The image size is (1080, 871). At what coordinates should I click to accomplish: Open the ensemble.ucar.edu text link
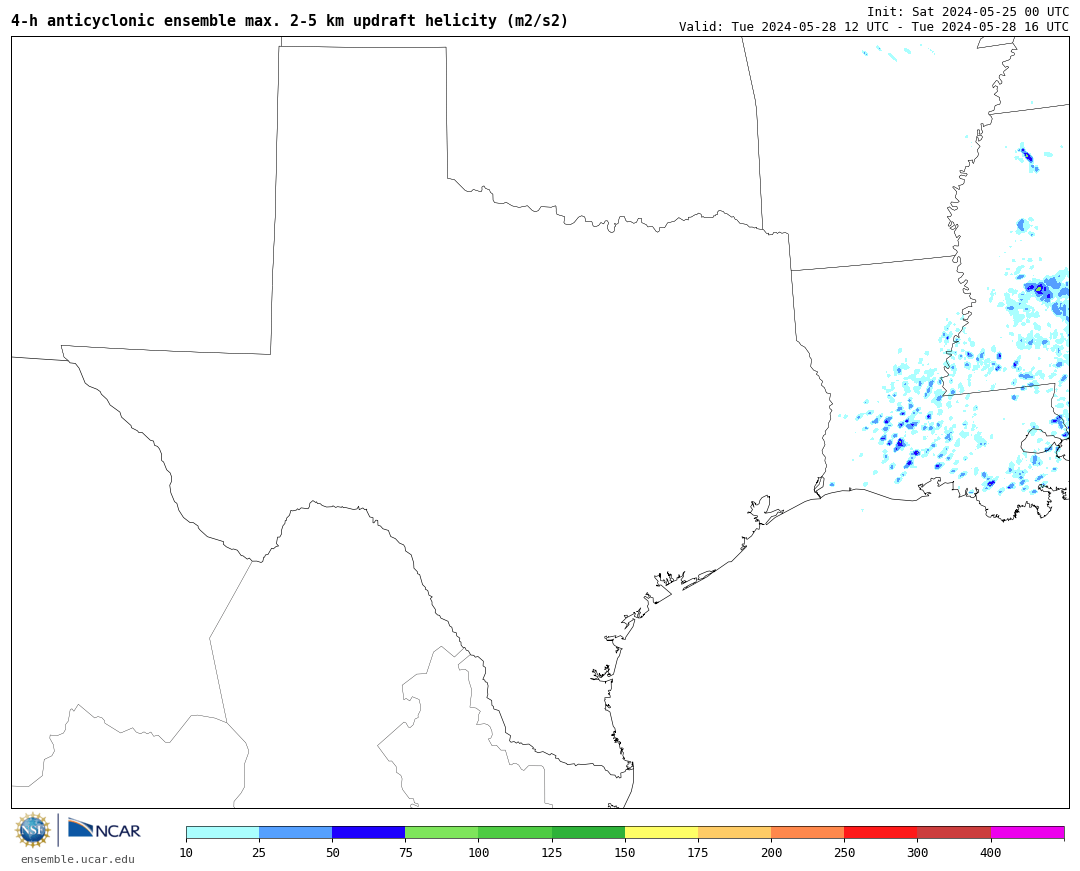coord(78,859)
